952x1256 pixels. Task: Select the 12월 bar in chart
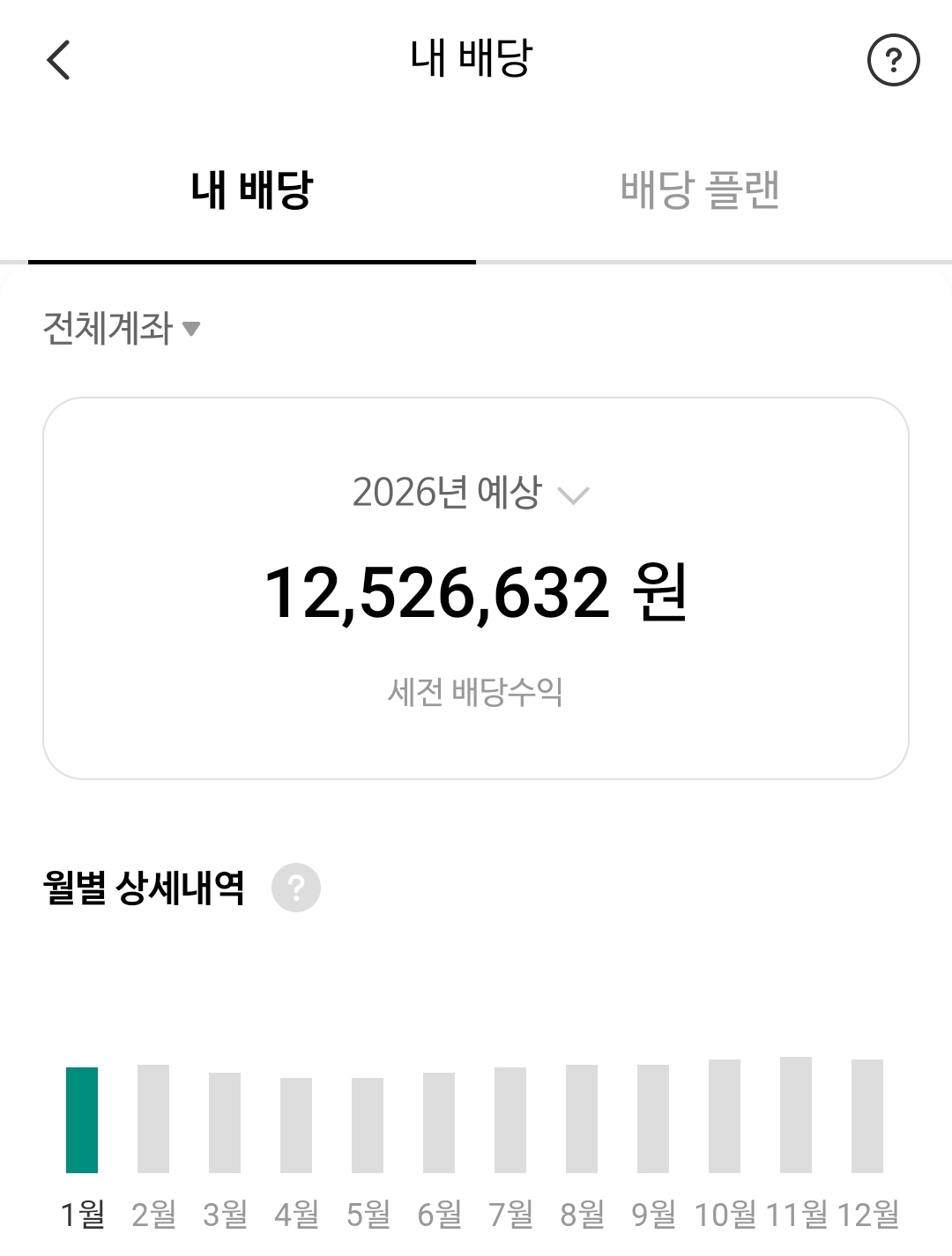click(x=867, y=1116)
